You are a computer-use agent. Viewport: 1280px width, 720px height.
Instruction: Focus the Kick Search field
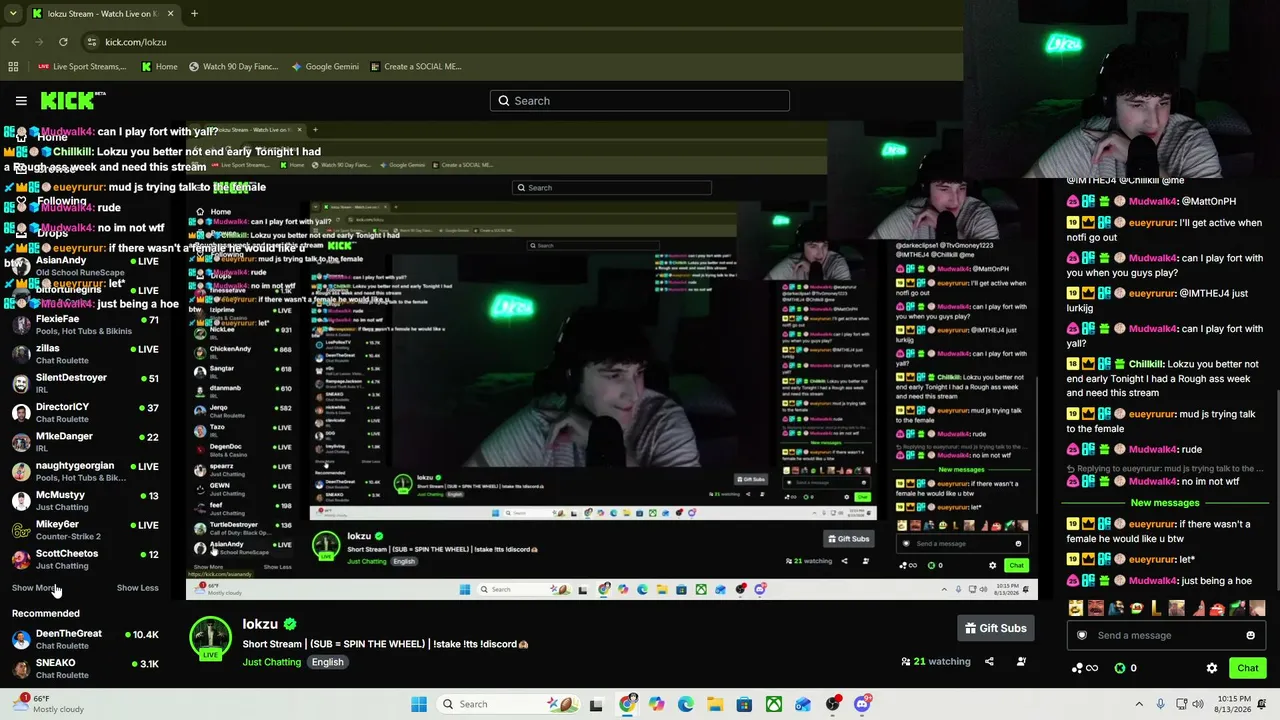(x=640, y=101)
